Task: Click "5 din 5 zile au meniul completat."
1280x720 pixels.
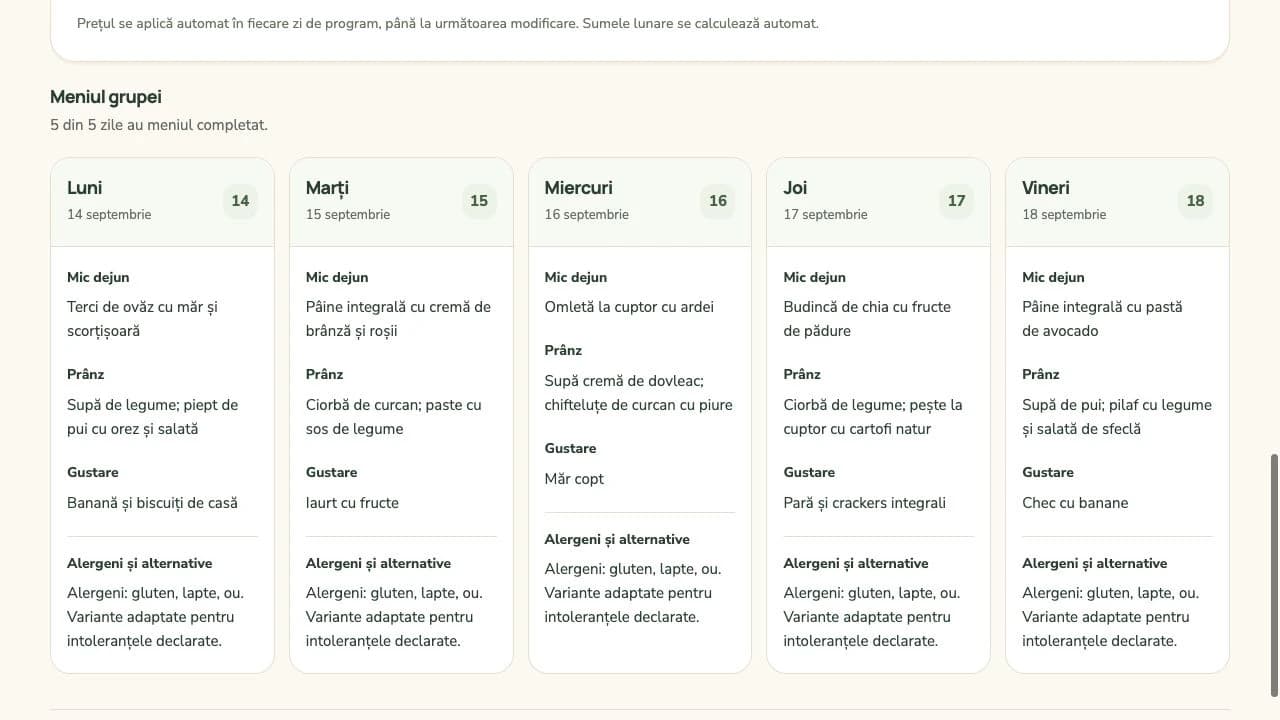Action: 159,125
